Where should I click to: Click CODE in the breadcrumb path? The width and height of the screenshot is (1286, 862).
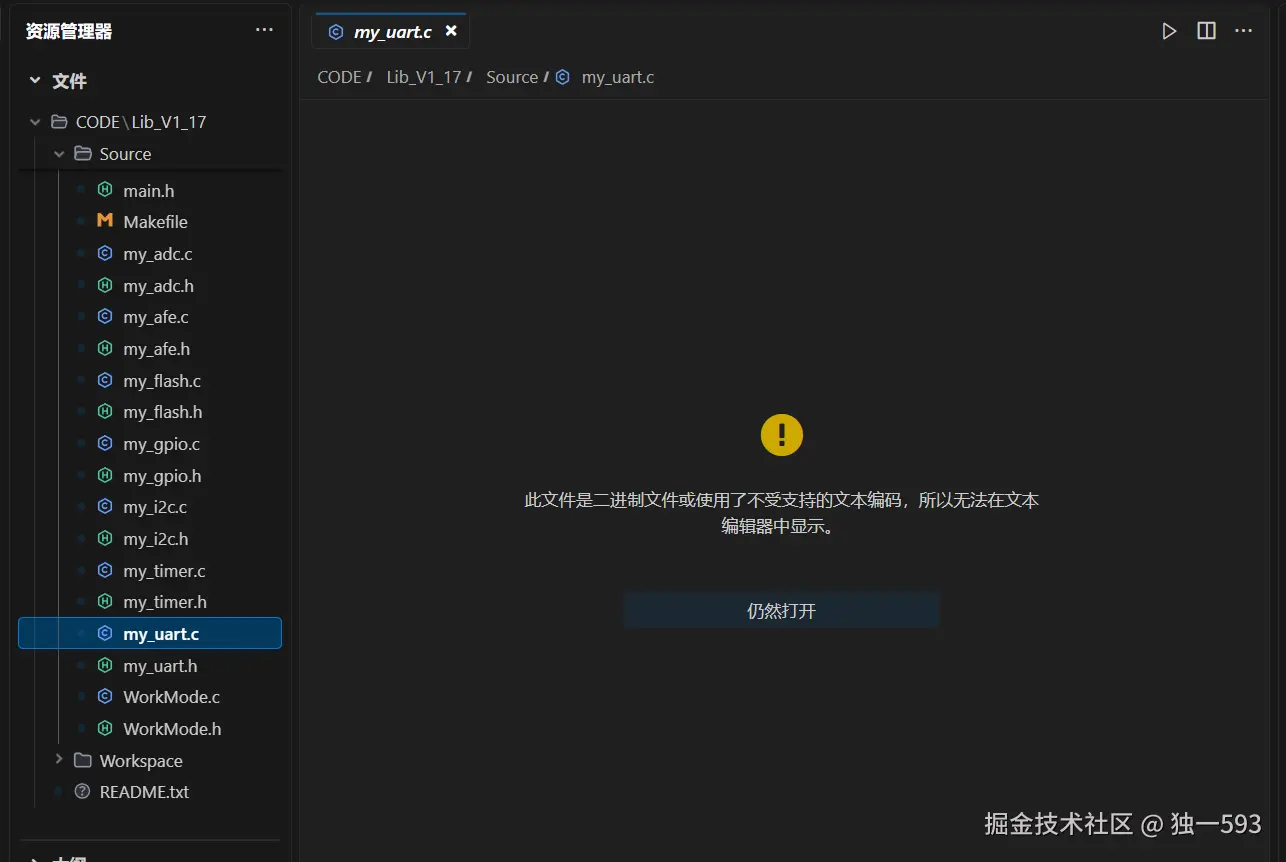coord(339,76)
